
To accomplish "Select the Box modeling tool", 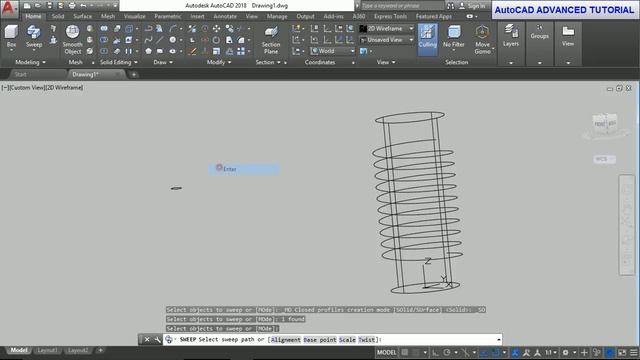I will point(11,37).
